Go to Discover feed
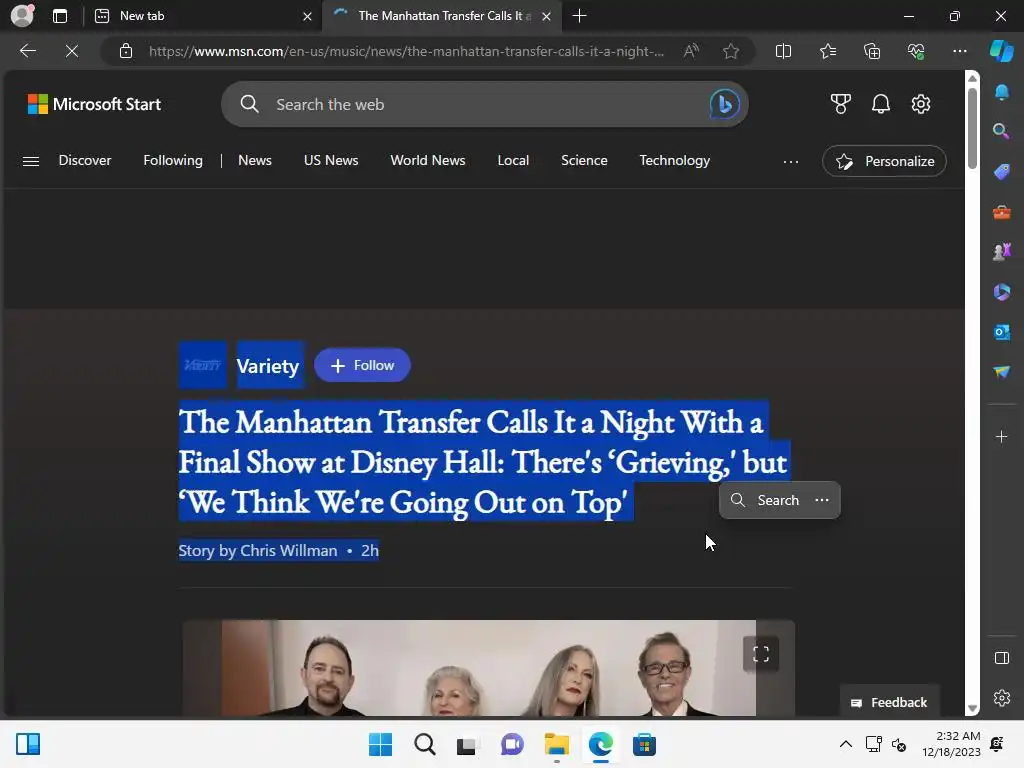 [x=85, y=161]
